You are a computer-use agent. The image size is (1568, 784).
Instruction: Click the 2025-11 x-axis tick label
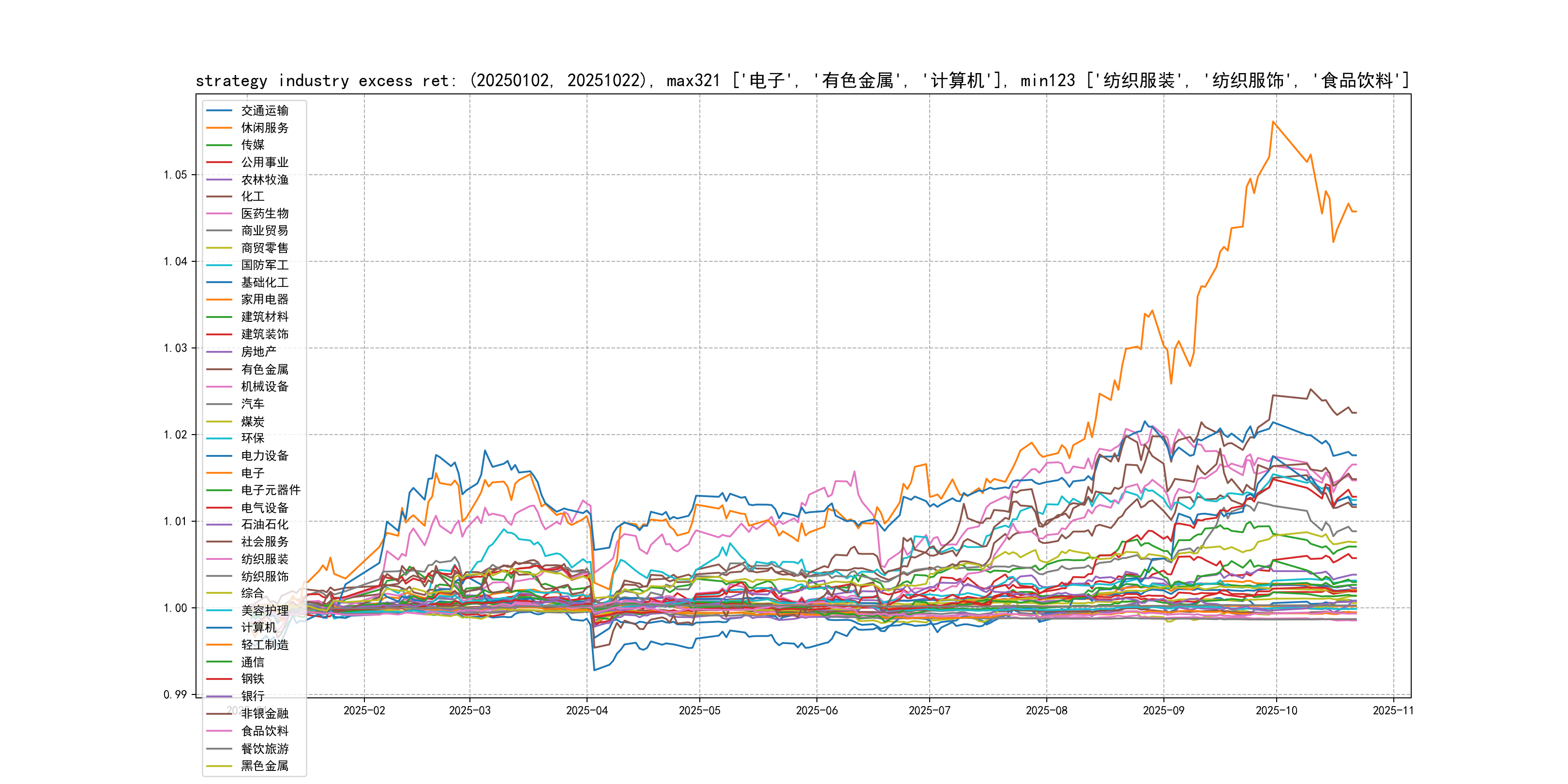[1393, 710]
